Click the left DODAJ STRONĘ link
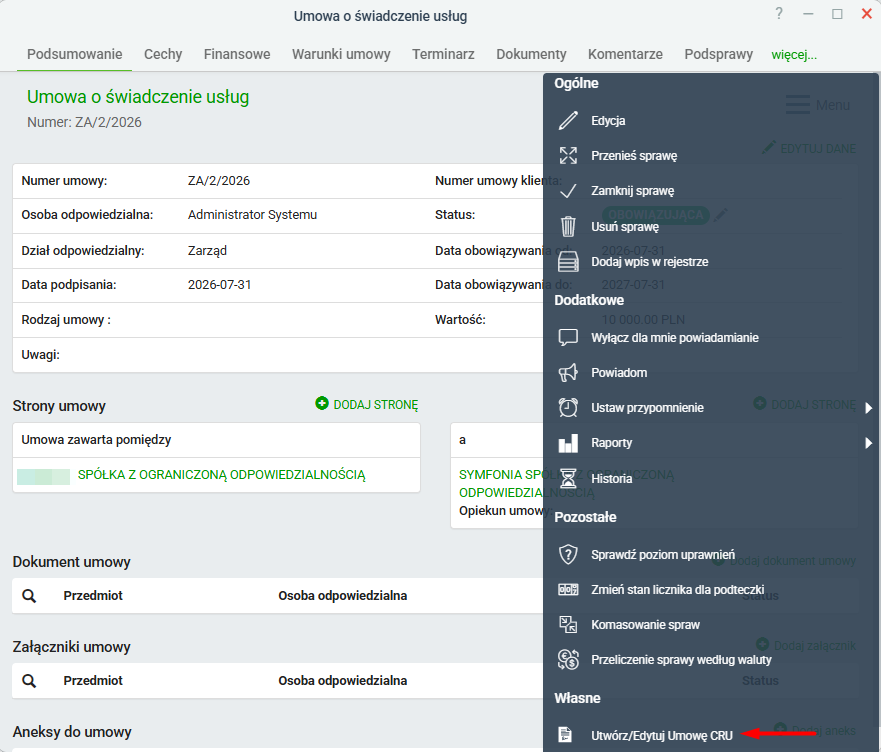Viewport: 881px width, 752px height. coord(376,405)
